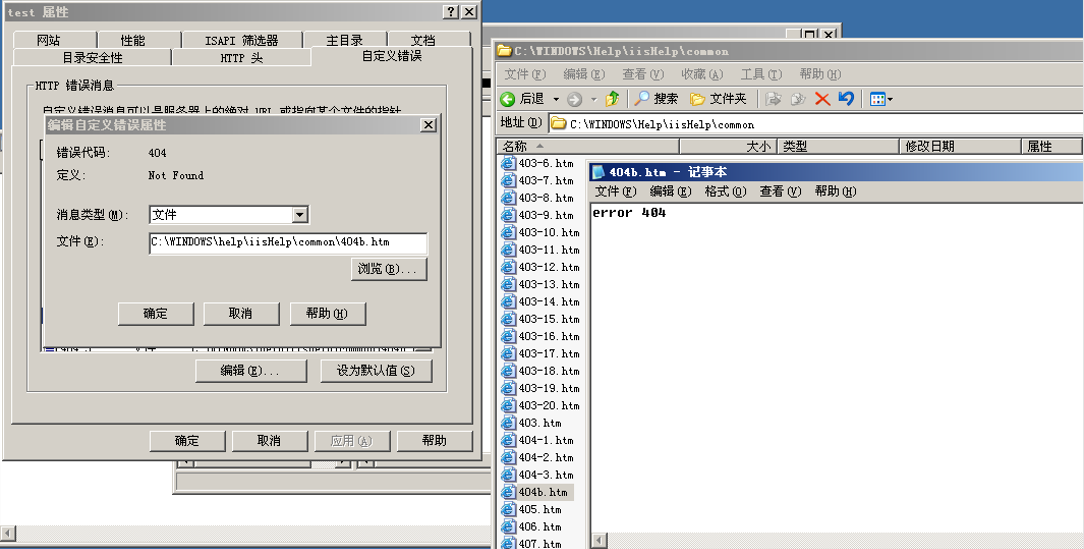1084x549 pixels.
Task: Click Cancel (取消) in test properties window
Action: click(270, 440)
